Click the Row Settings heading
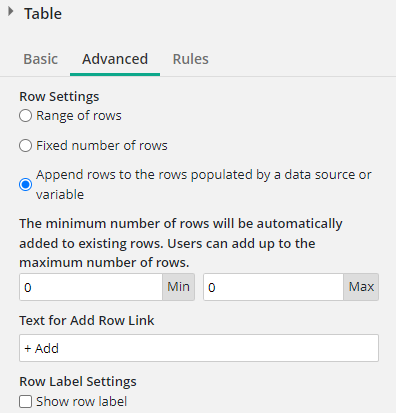The width and height of the screenshot is (396, 413). [x=59, y=97]
